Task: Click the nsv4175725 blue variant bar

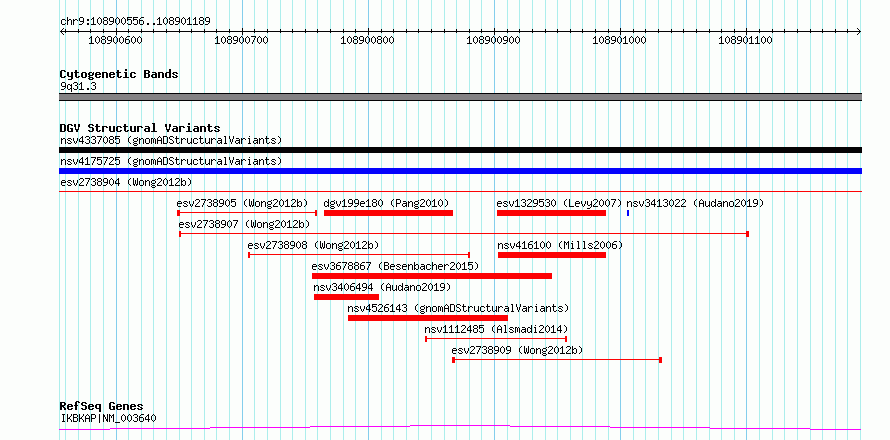Action: [x=460, y=171]
